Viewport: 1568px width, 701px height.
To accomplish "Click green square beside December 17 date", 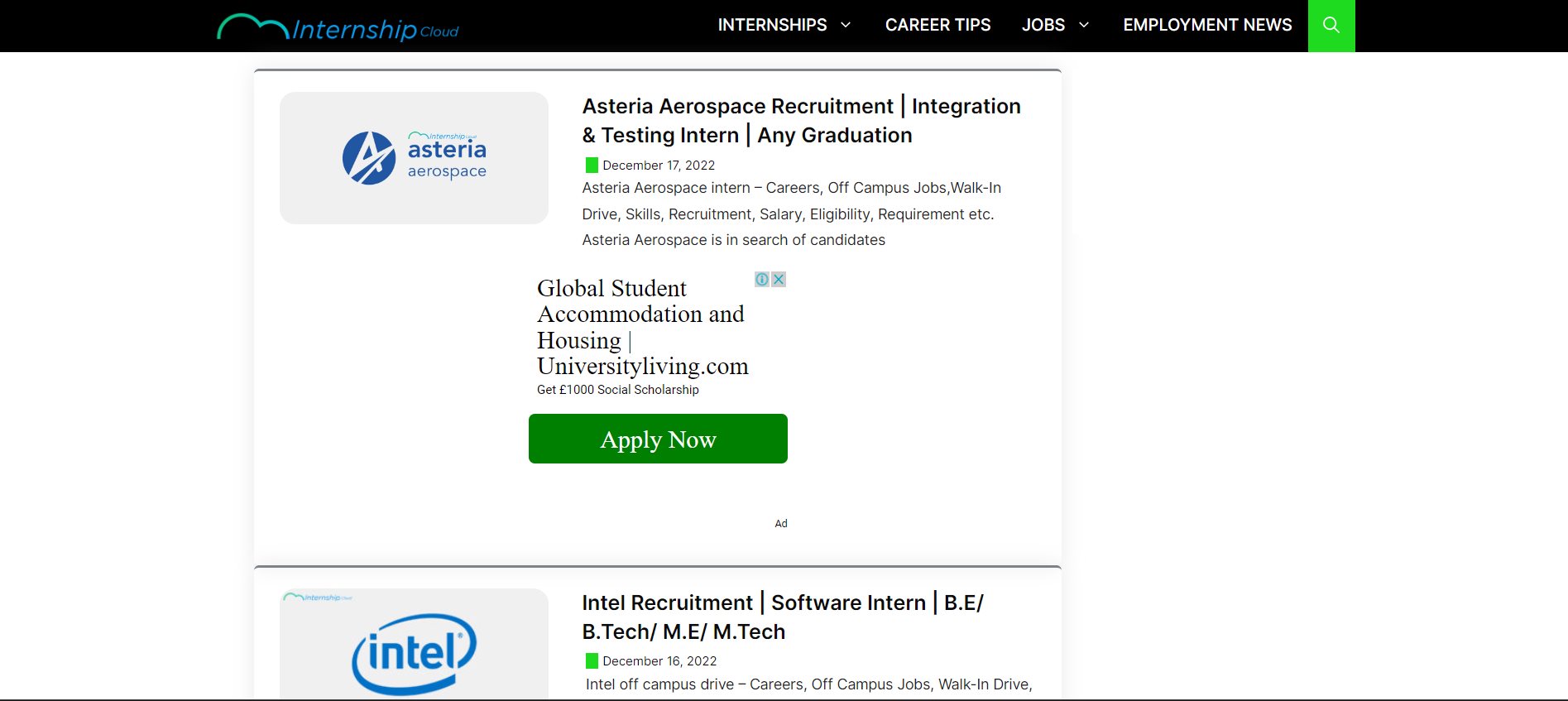I will (592, 165).
